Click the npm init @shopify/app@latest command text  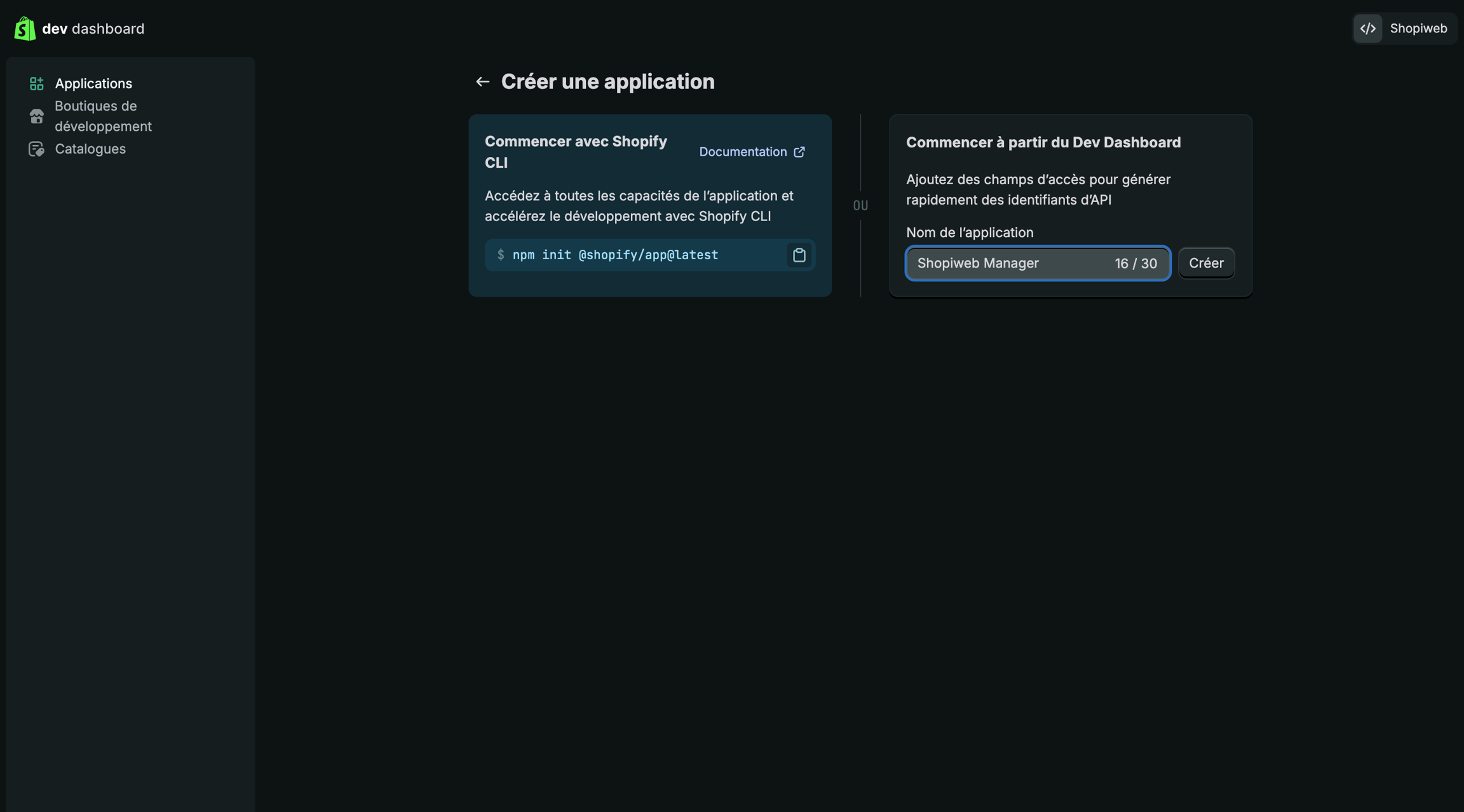615,255
